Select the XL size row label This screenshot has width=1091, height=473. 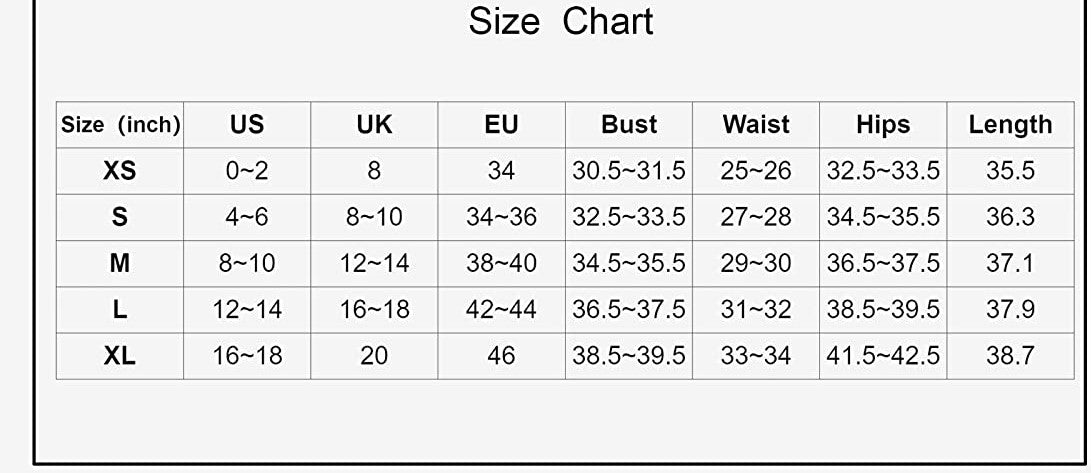pyautogui.click(x=120, y=356)
